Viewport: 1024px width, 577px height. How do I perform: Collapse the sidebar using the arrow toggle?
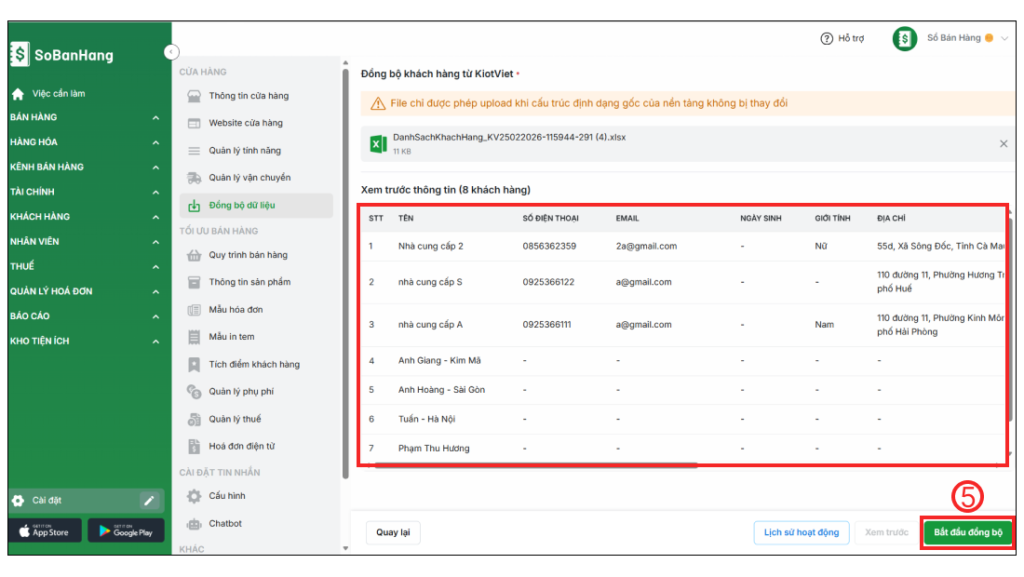click(171, 52)
